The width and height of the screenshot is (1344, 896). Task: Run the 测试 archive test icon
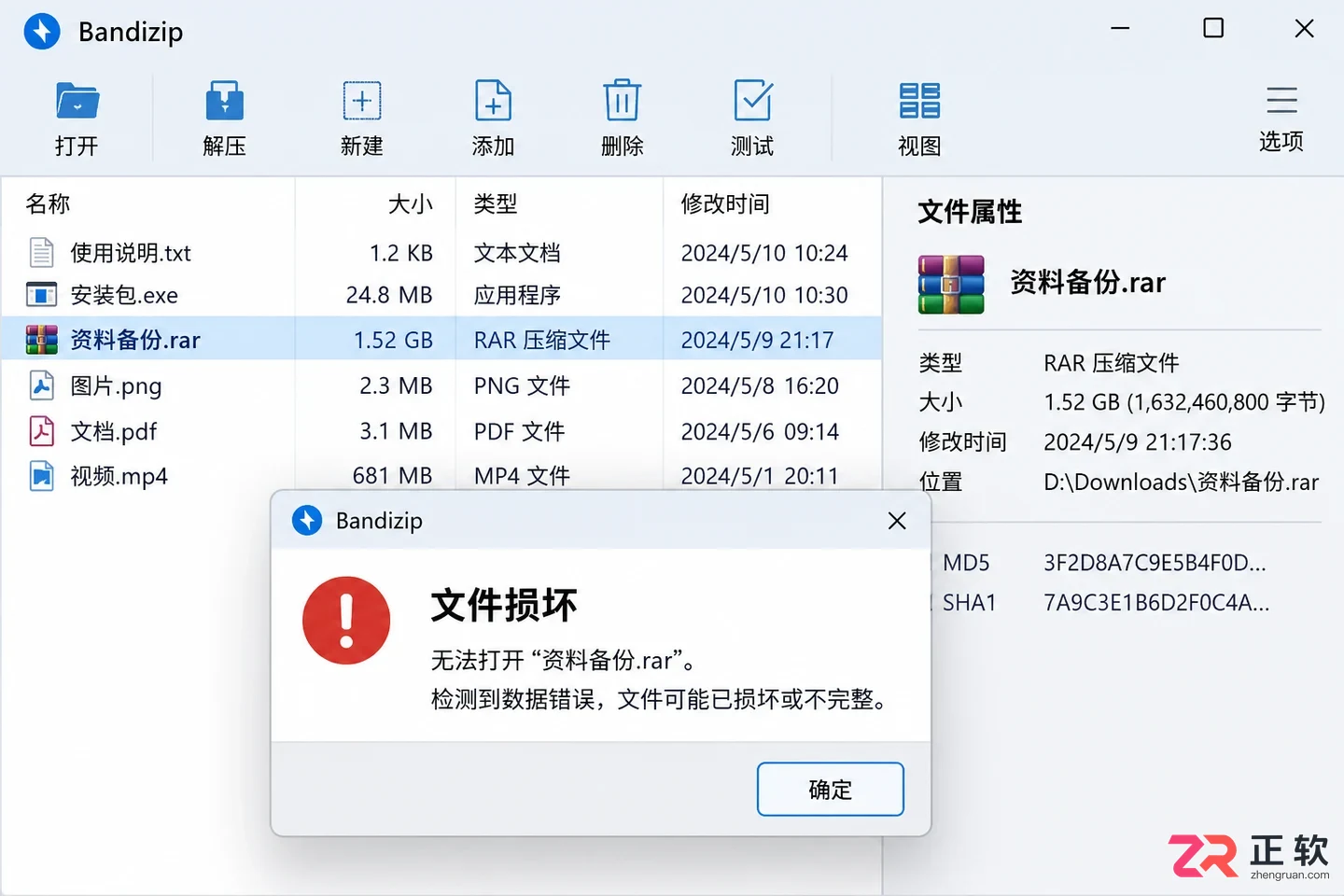coord(752,101)
